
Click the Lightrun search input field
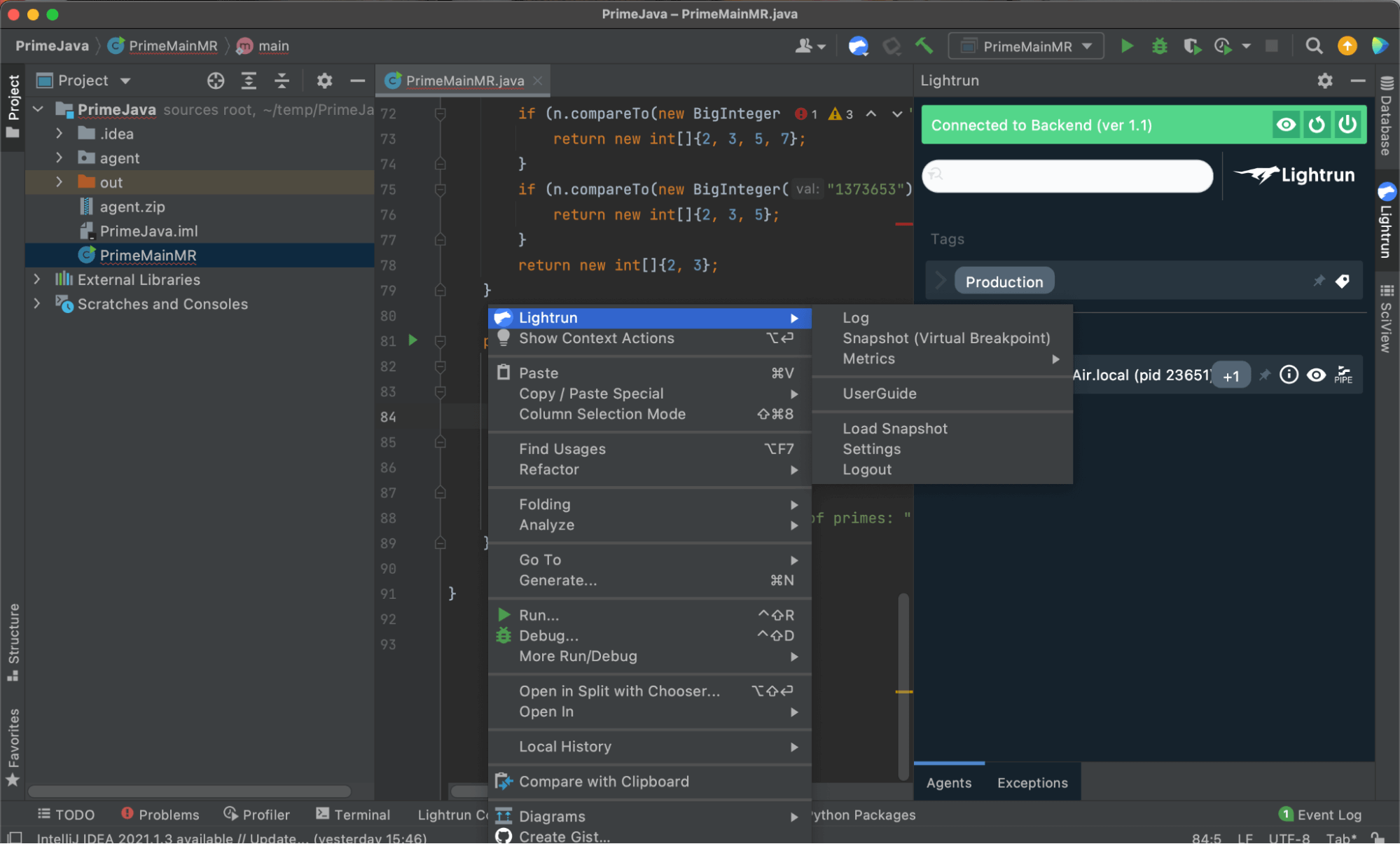(1068, 176)
